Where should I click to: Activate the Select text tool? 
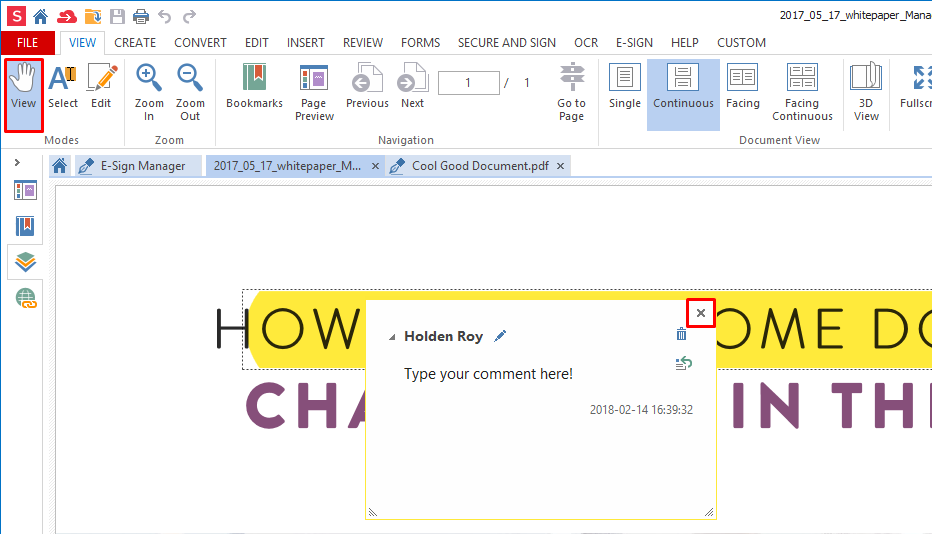[x=63, y=87]
